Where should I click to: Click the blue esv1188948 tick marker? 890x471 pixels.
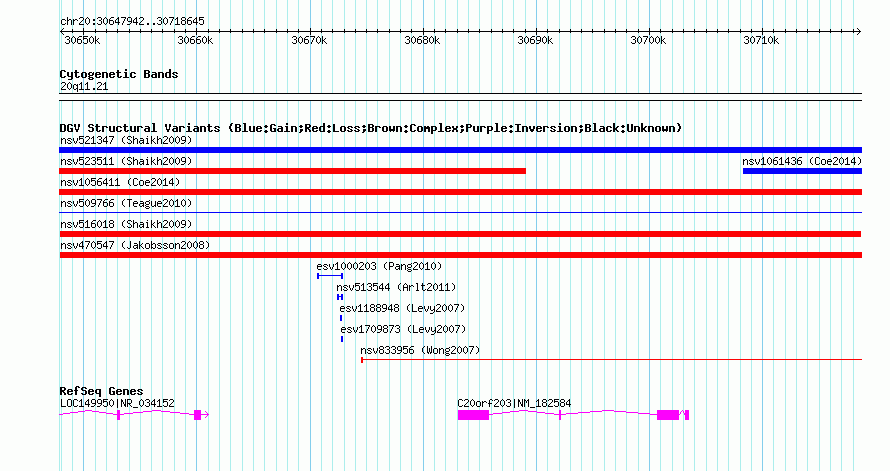point(341,318)
